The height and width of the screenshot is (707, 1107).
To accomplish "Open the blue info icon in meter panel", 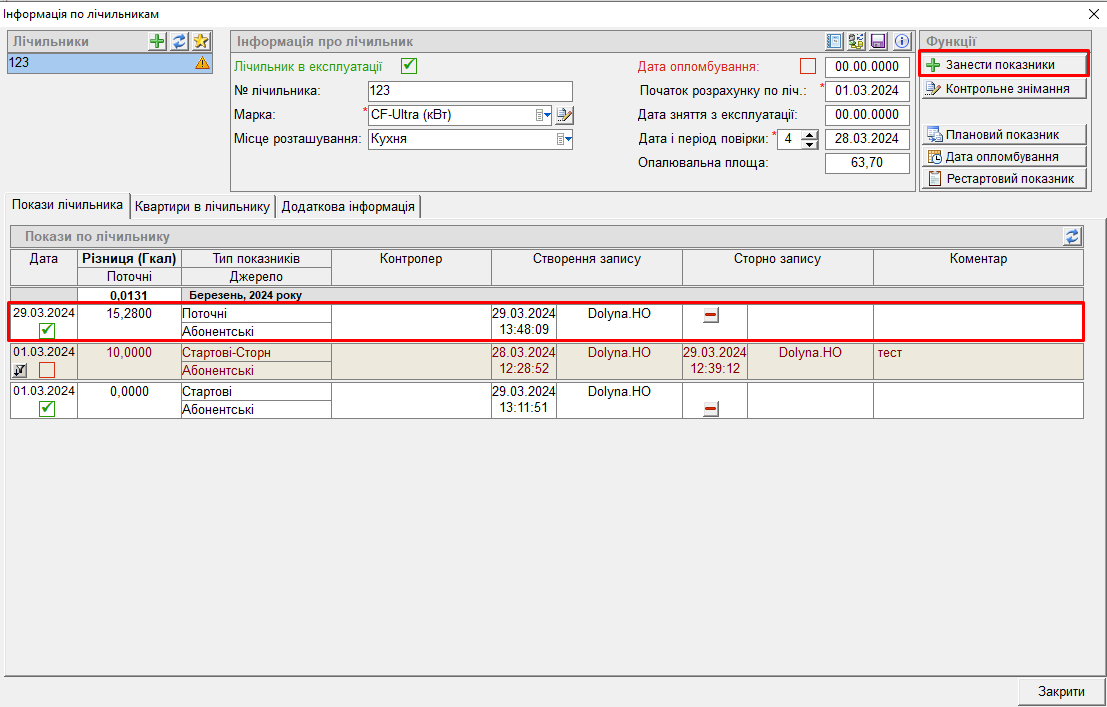I will (901, 41).
